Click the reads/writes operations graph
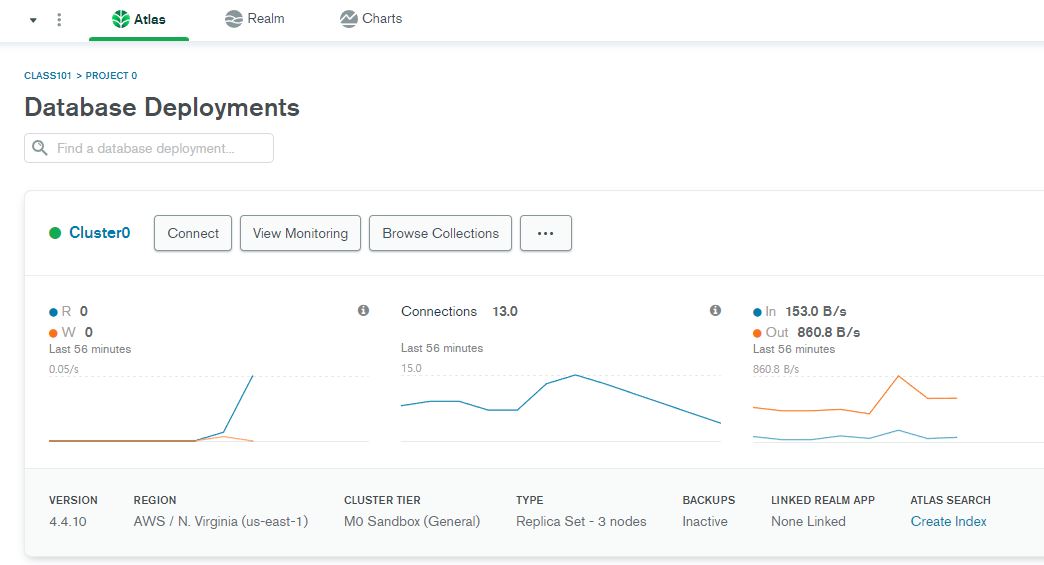This screenshot has width=1044, height=565. 208,408
